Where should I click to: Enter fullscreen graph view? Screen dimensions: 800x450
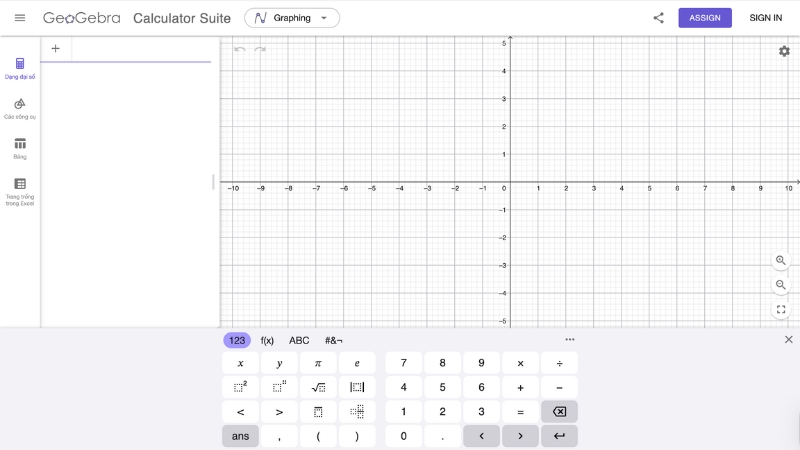pyautogui.click(x=781, y=310)
